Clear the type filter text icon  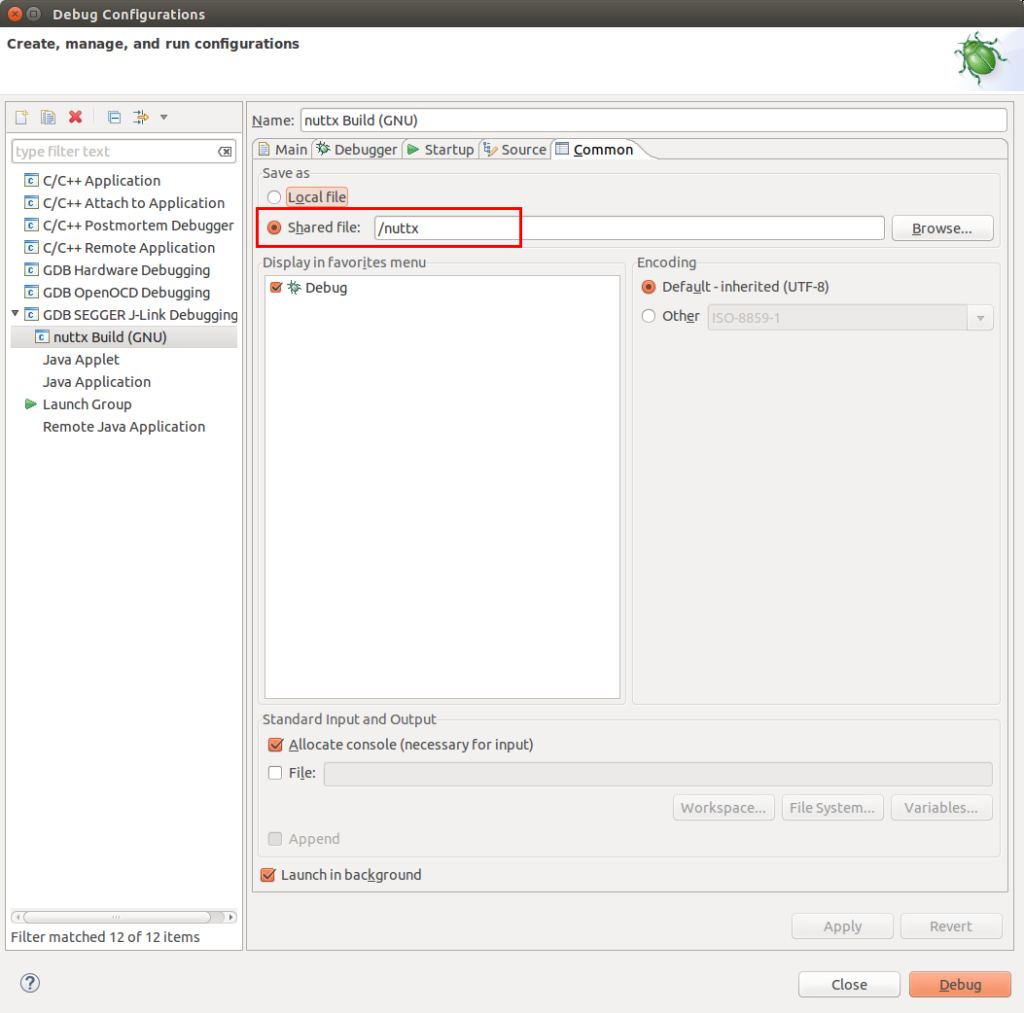225,152
